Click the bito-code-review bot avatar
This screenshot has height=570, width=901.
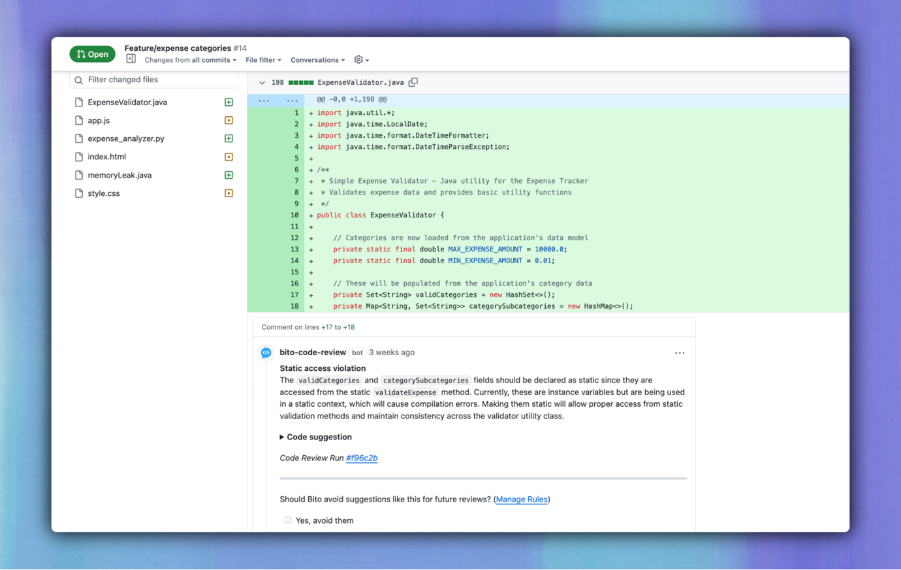click(266, 353)
